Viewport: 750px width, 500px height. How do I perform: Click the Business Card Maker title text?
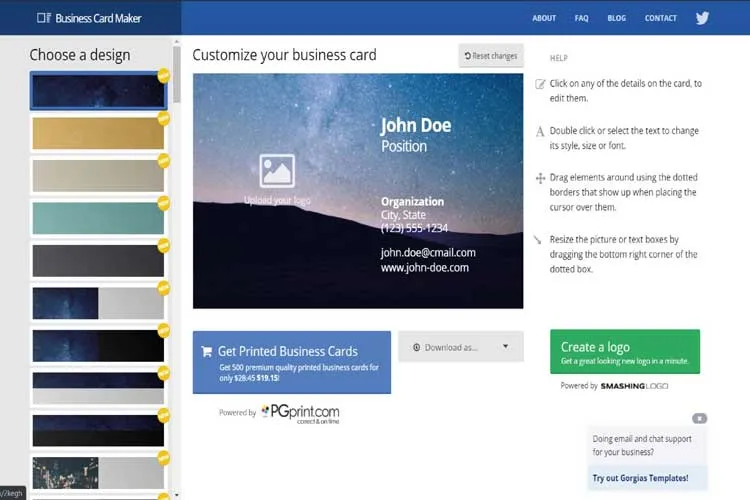pyautogui.click(x=98, y=18)
